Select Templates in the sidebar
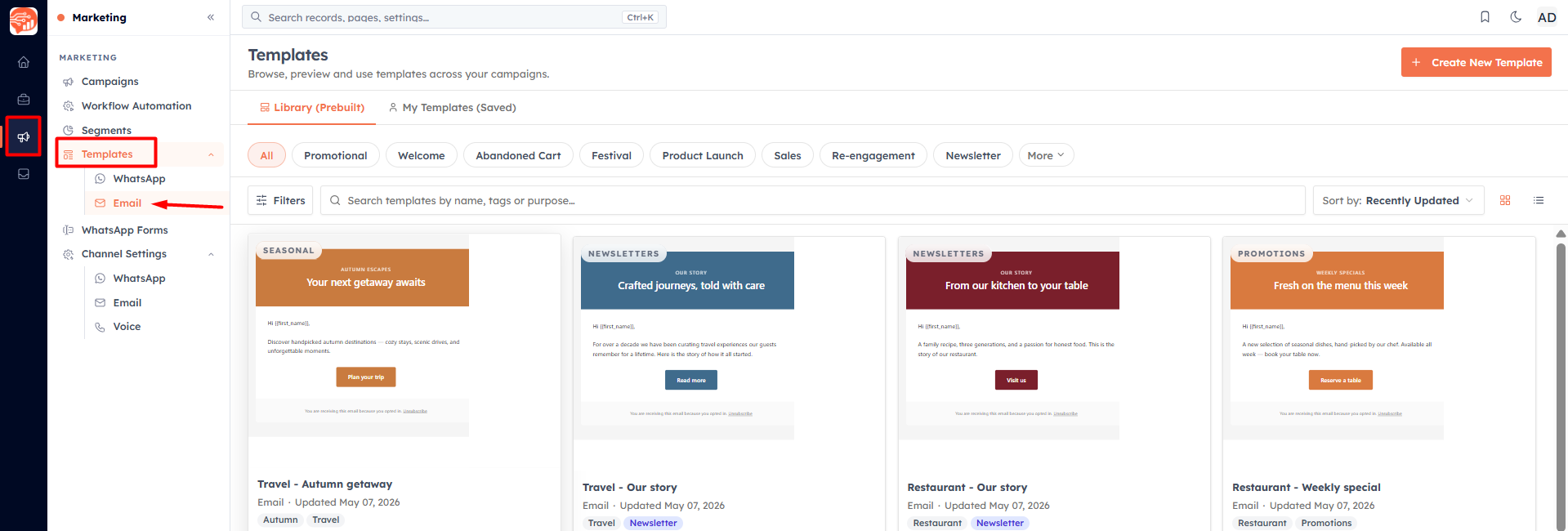This screenshot has width=1568, height=531. [x=106, y=154]
